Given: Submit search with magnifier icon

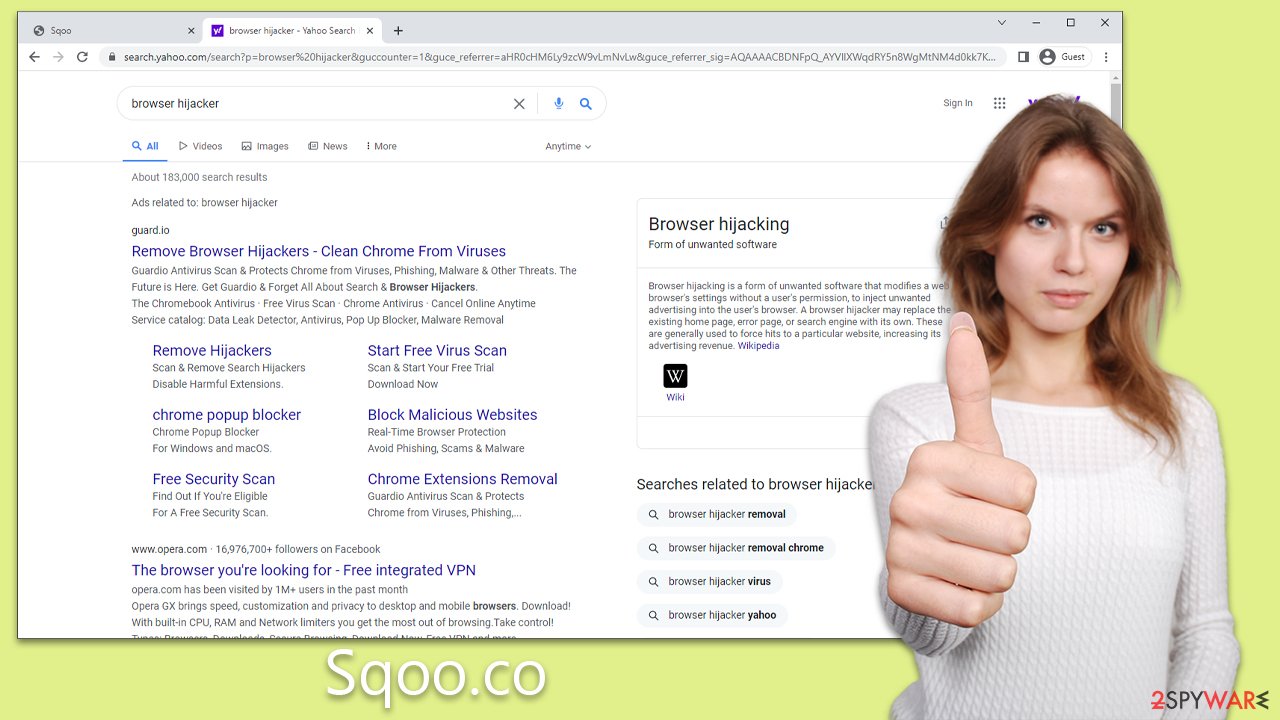Looking at the screenshot, I should point(586,103).
